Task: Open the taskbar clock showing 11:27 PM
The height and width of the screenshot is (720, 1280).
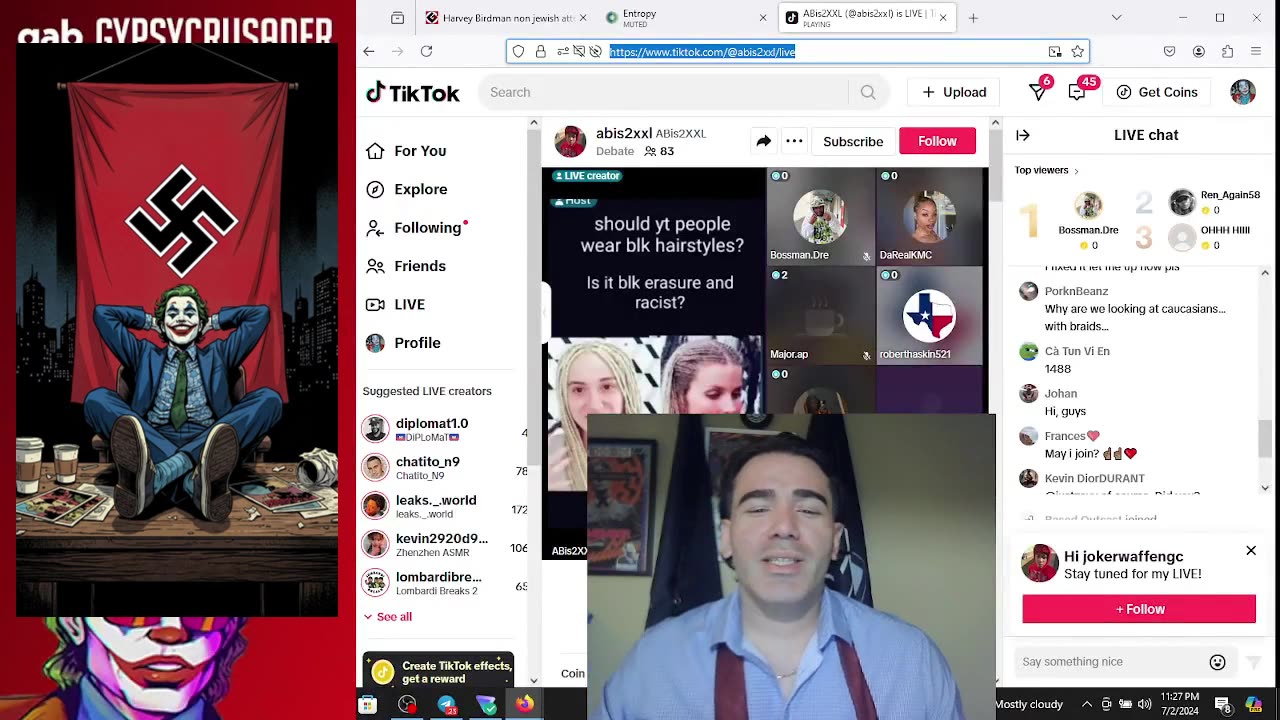Action: 1180,704
